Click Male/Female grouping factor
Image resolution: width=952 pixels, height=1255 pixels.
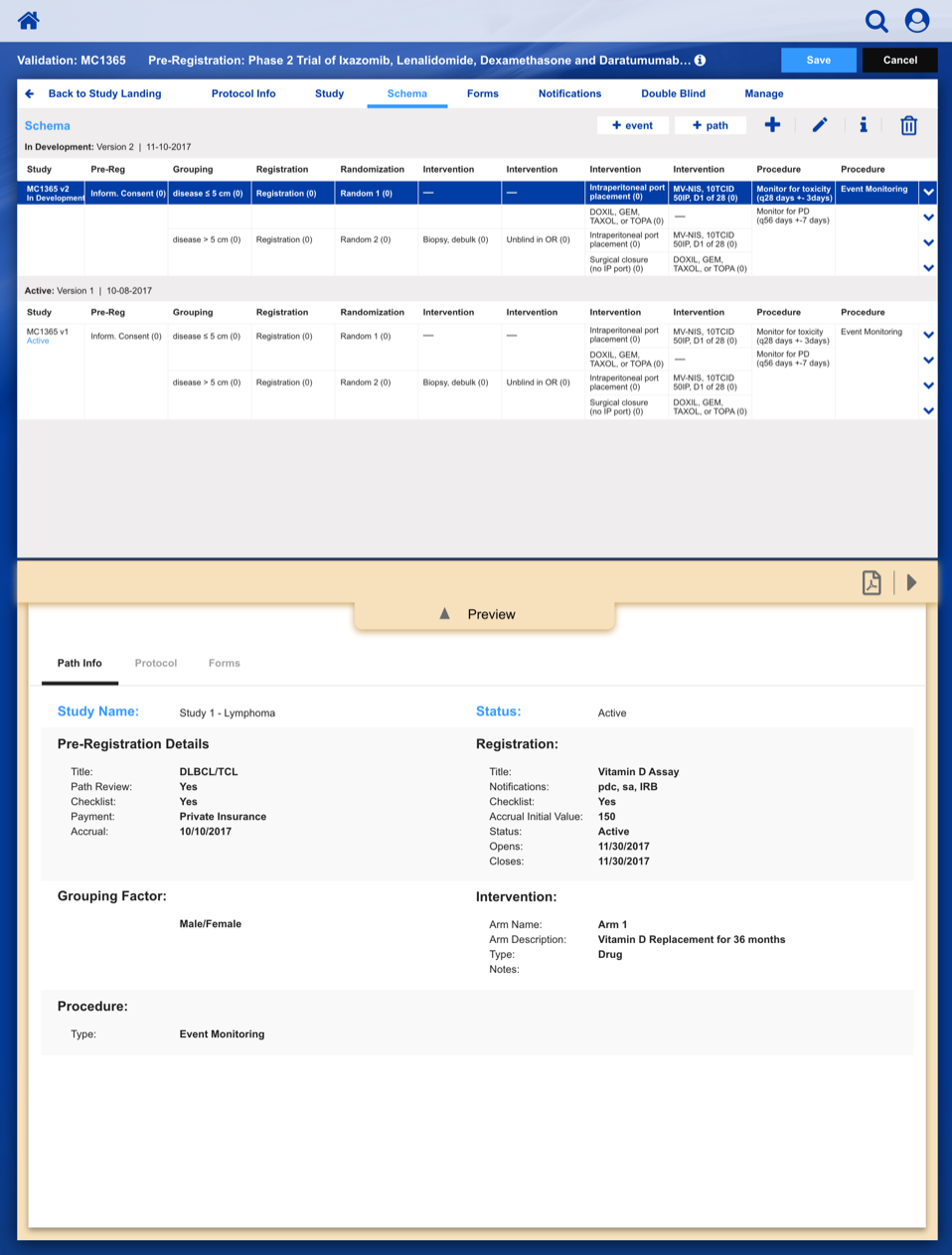click(211, 924)
